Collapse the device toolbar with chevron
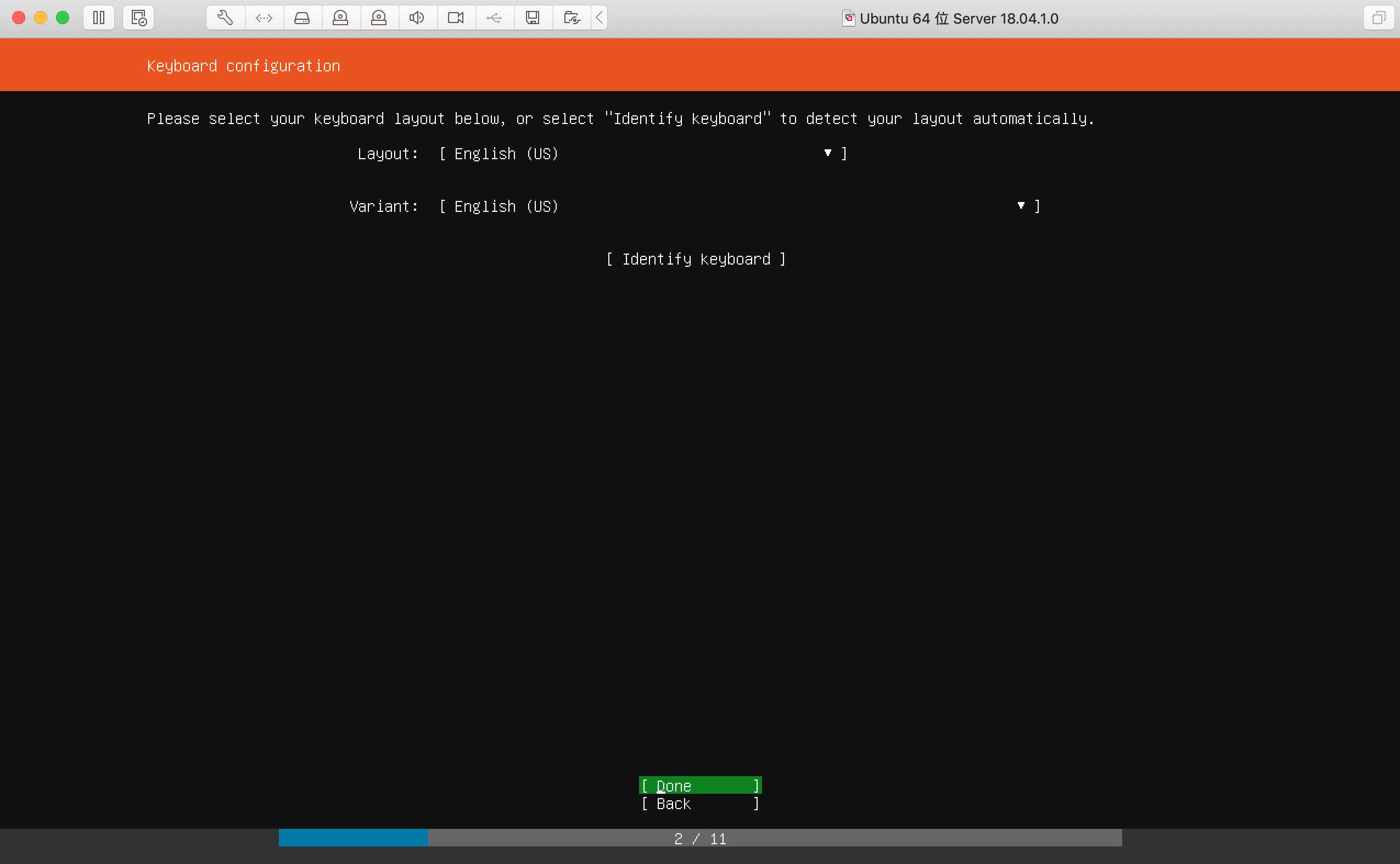Image resolution: width=1400 pixels, height=864 pixels. pos(599,18)
